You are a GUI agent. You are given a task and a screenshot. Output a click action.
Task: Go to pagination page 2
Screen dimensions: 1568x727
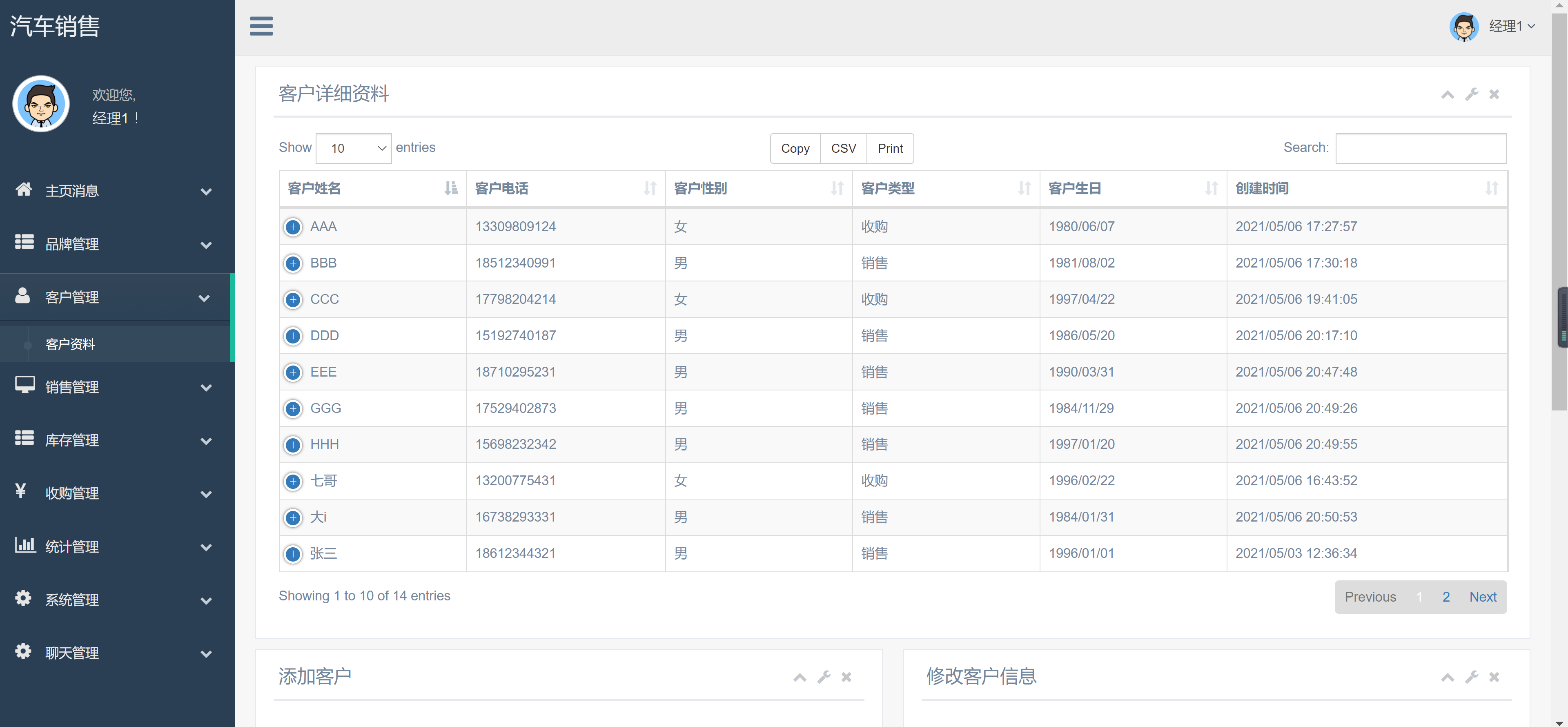click(x=1445, y=597)
